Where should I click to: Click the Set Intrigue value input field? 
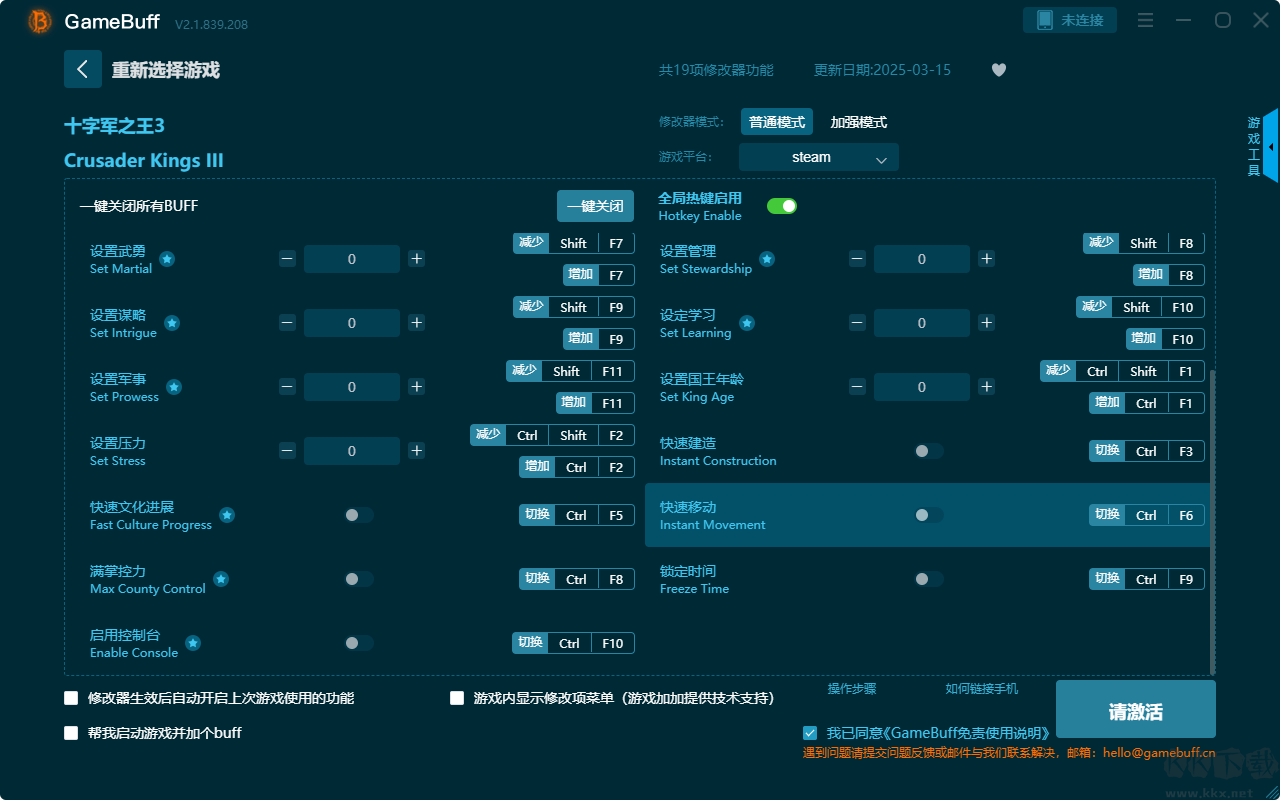[351, 323]
